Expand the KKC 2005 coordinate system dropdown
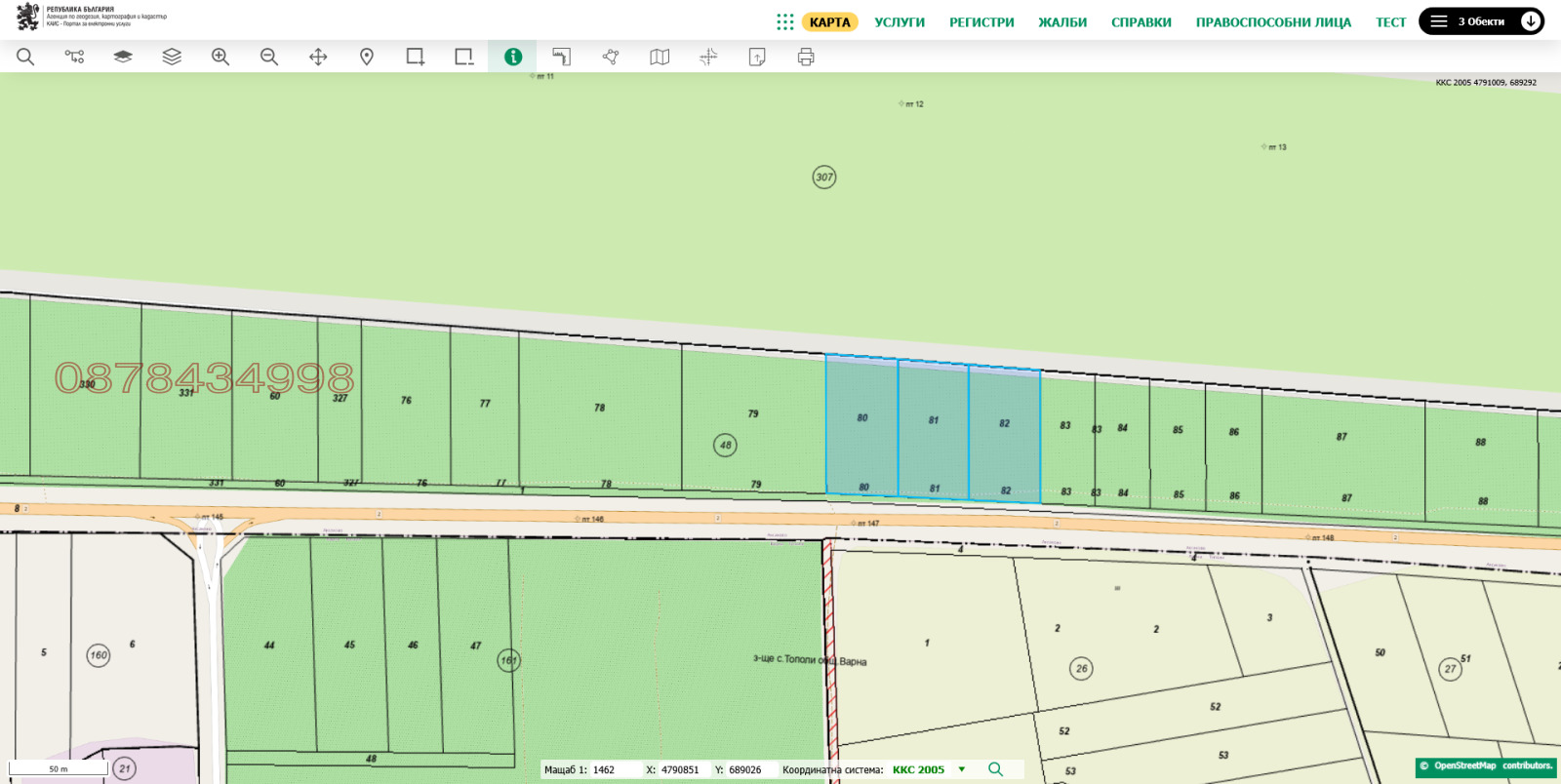The image size is (1561, 784). tap(962, 769)
